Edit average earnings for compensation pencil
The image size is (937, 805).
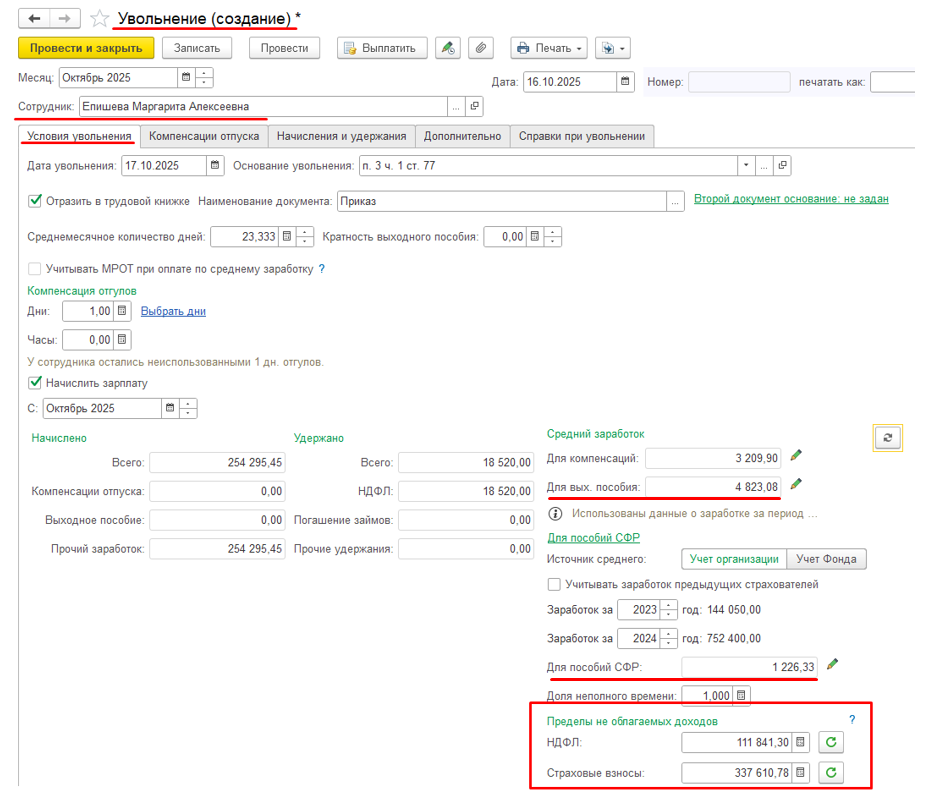pyautogui.click(x=796, y=457)
